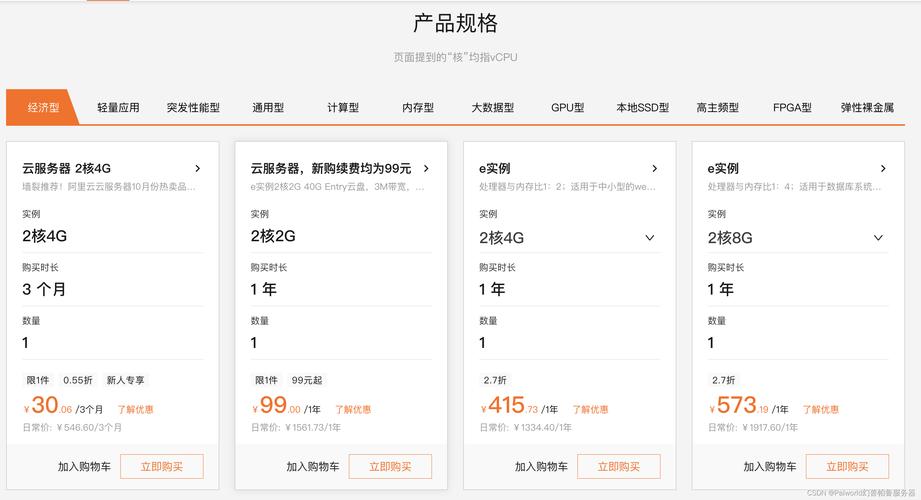The image size is (921, 500).
Task: Open arrow next to 新购续费均为99元 title
Action: click(426, 169)
